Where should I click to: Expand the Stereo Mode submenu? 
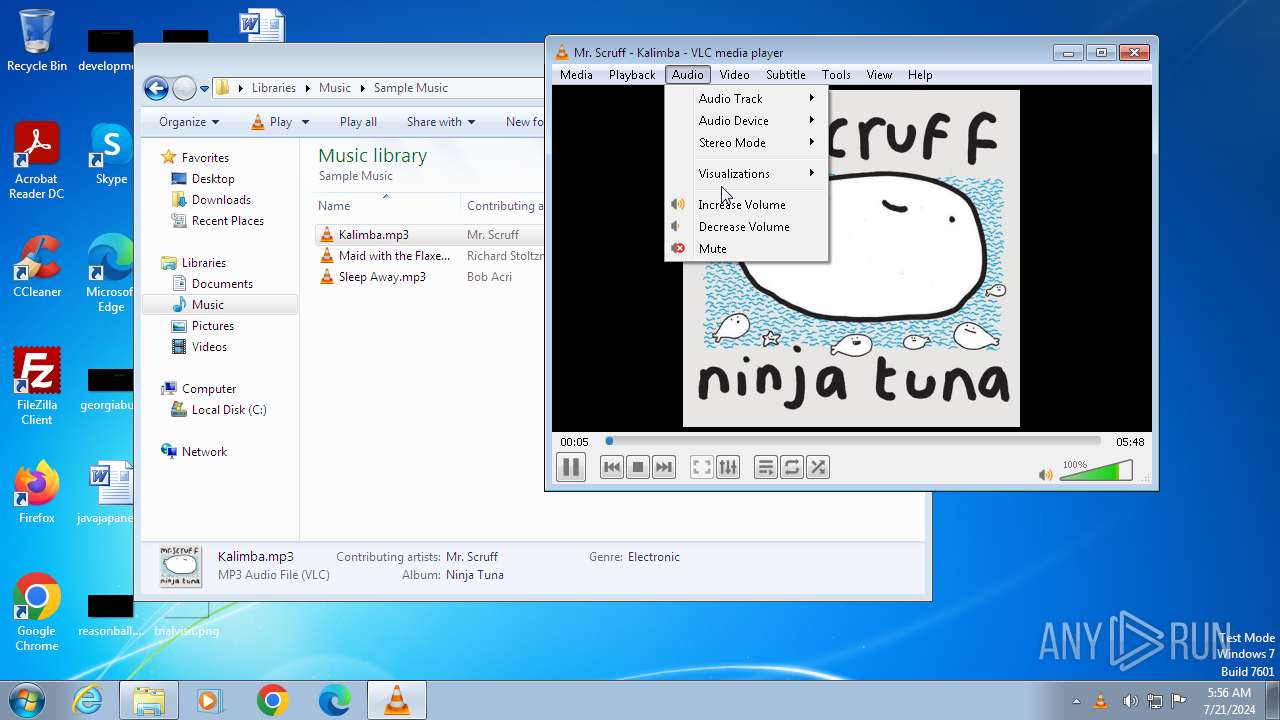click(x=747, y=143)
